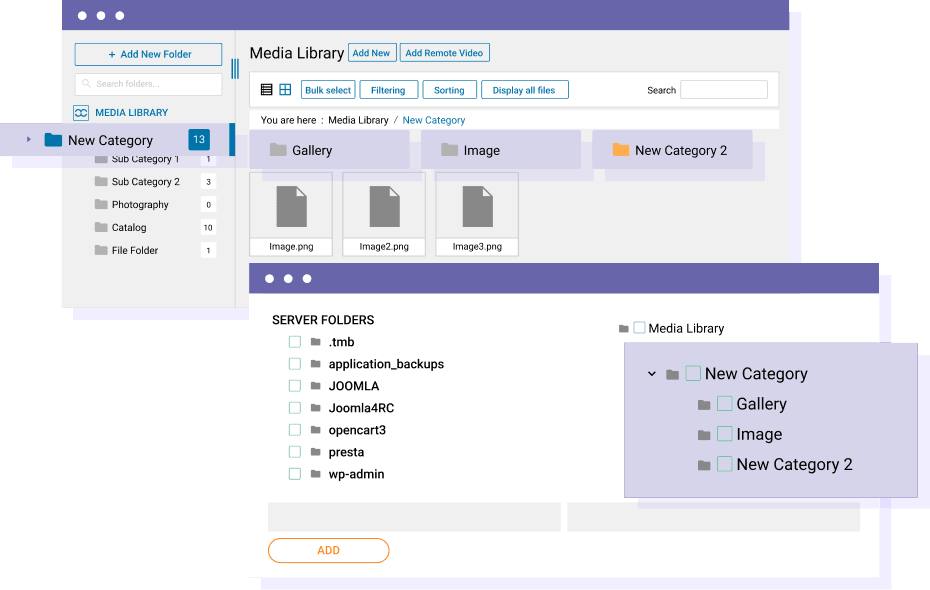
Task: Check the Gallery checkbox in category tree
Action: (x=724, y=403)
